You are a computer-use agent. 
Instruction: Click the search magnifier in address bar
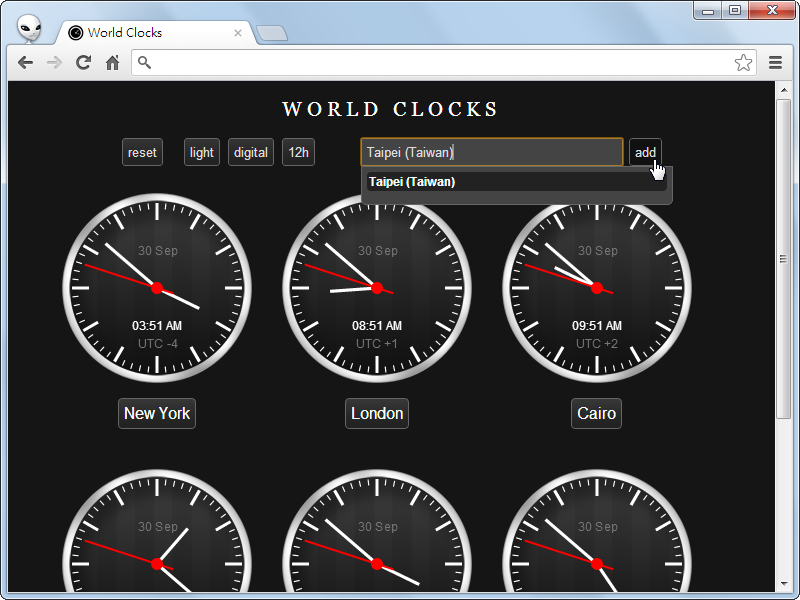(145, 63)
